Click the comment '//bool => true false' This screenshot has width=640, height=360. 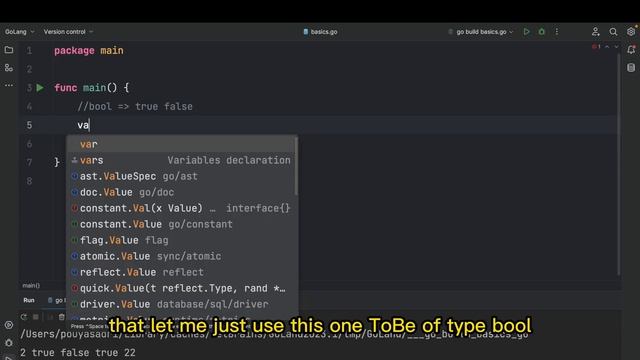point(135,107)
